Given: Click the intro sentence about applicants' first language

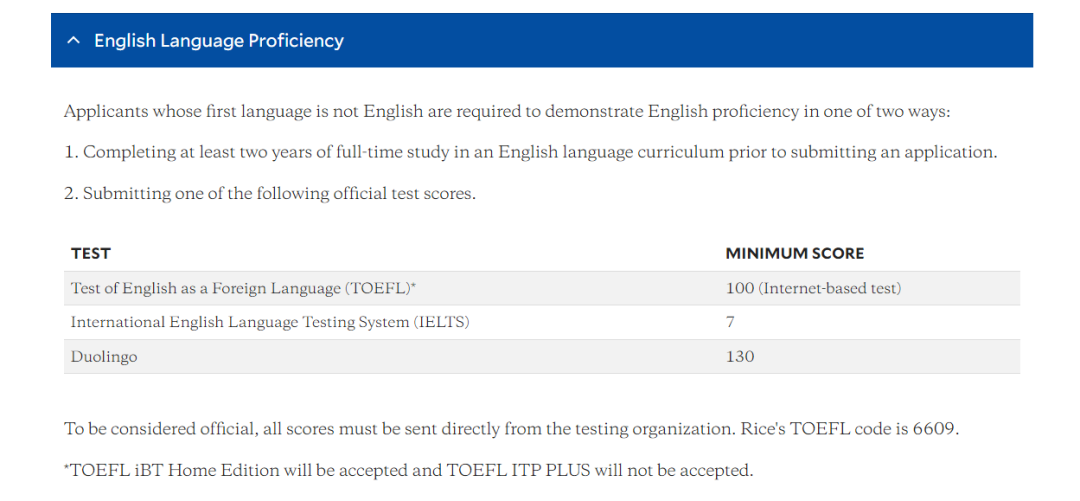Looking at the screenshot, I should [x=507, y=112].
